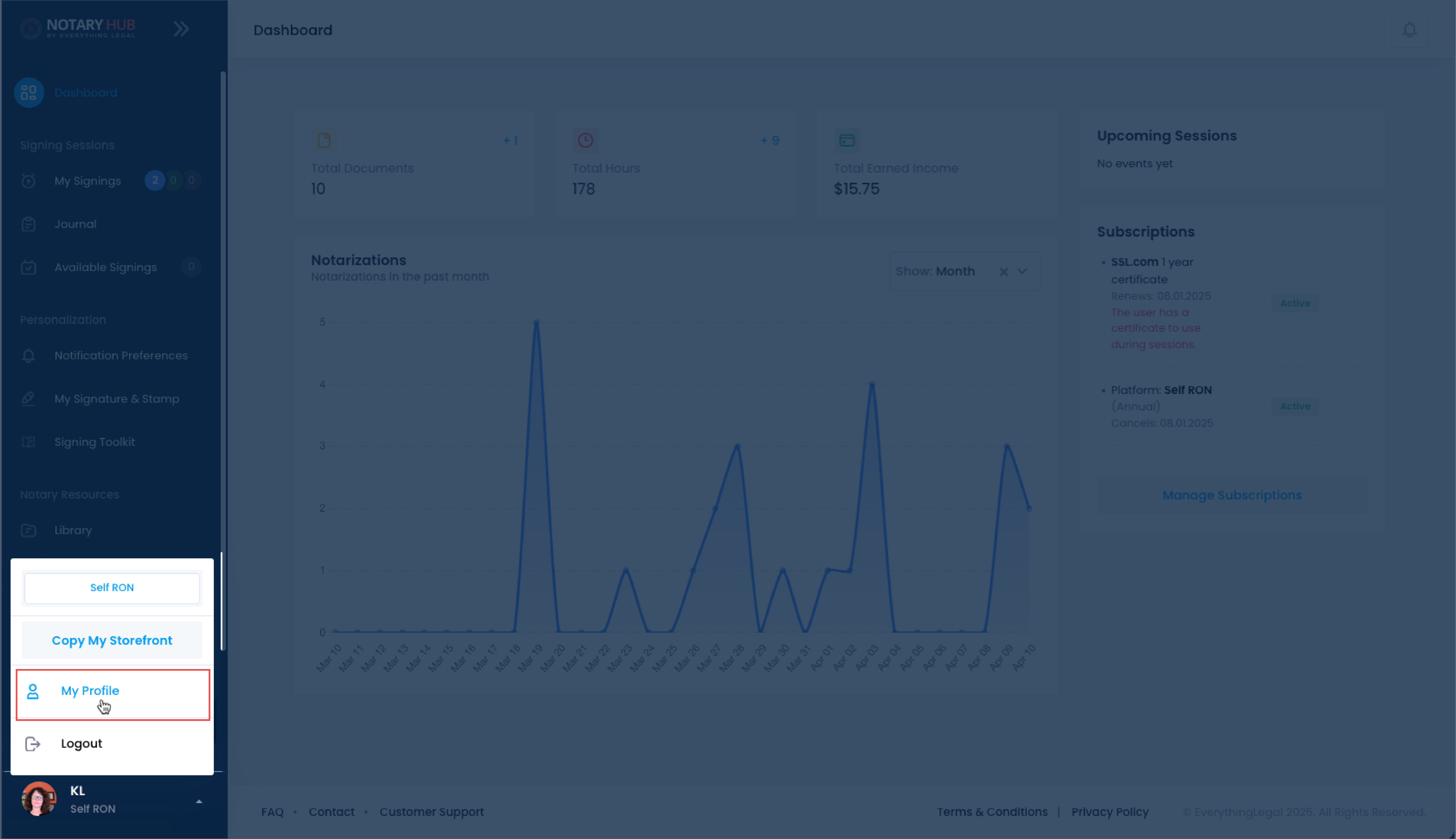Click the Apr 03 peak point on chart
The width and height of the screenshot is (1456, 839).
click(x=872, y=384)
